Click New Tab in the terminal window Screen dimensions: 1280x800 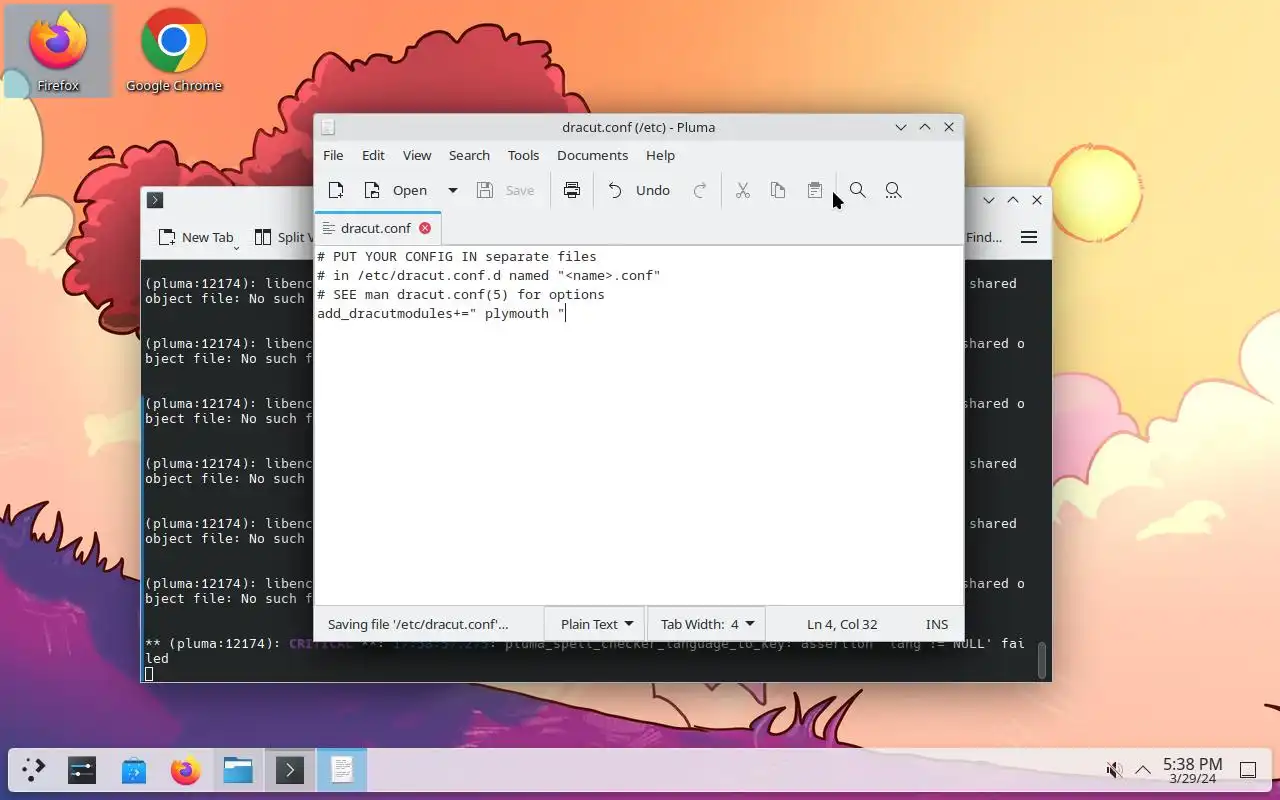[197, 237]
